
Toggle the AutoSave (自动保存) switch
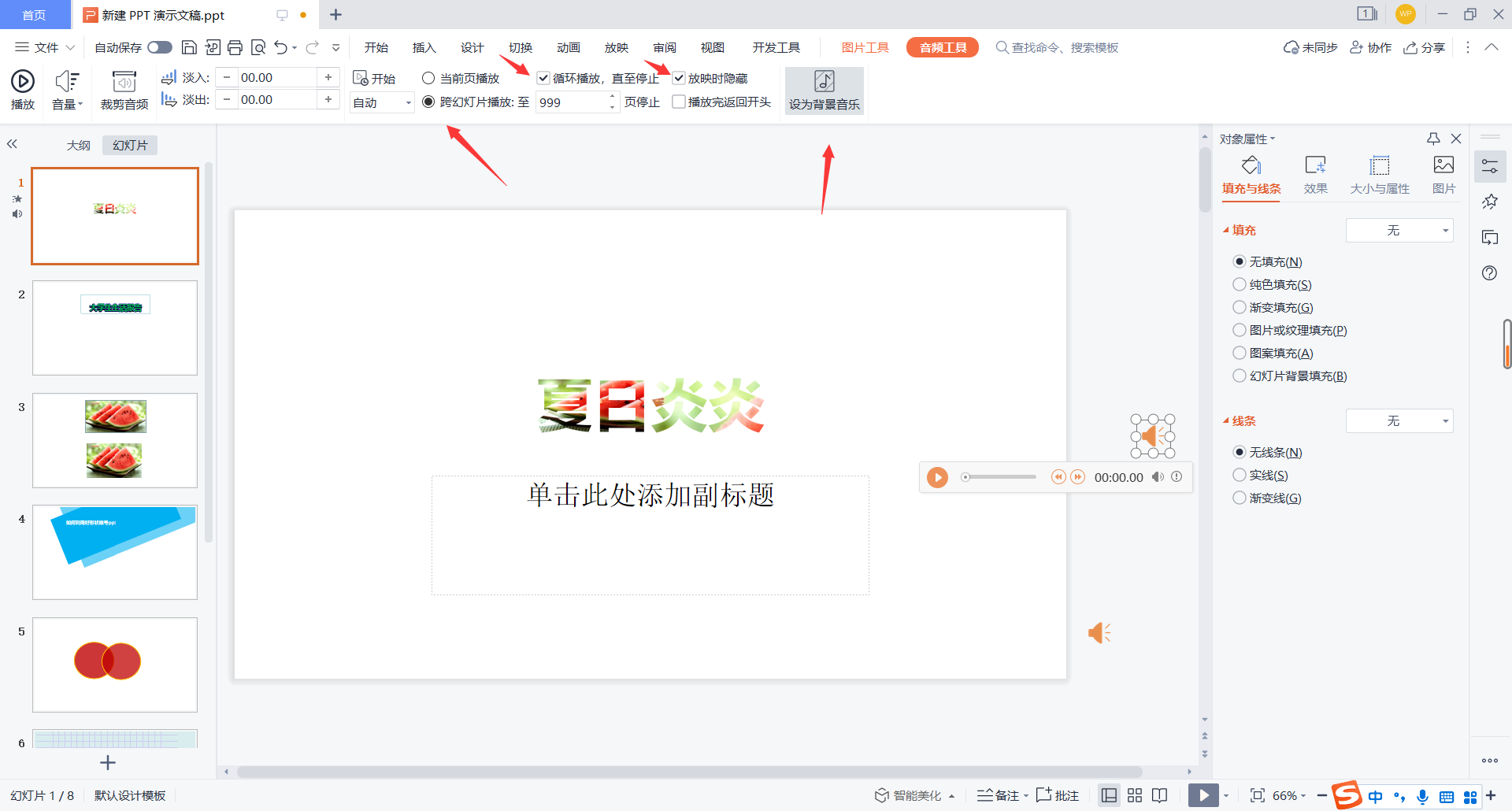point(160,47)
